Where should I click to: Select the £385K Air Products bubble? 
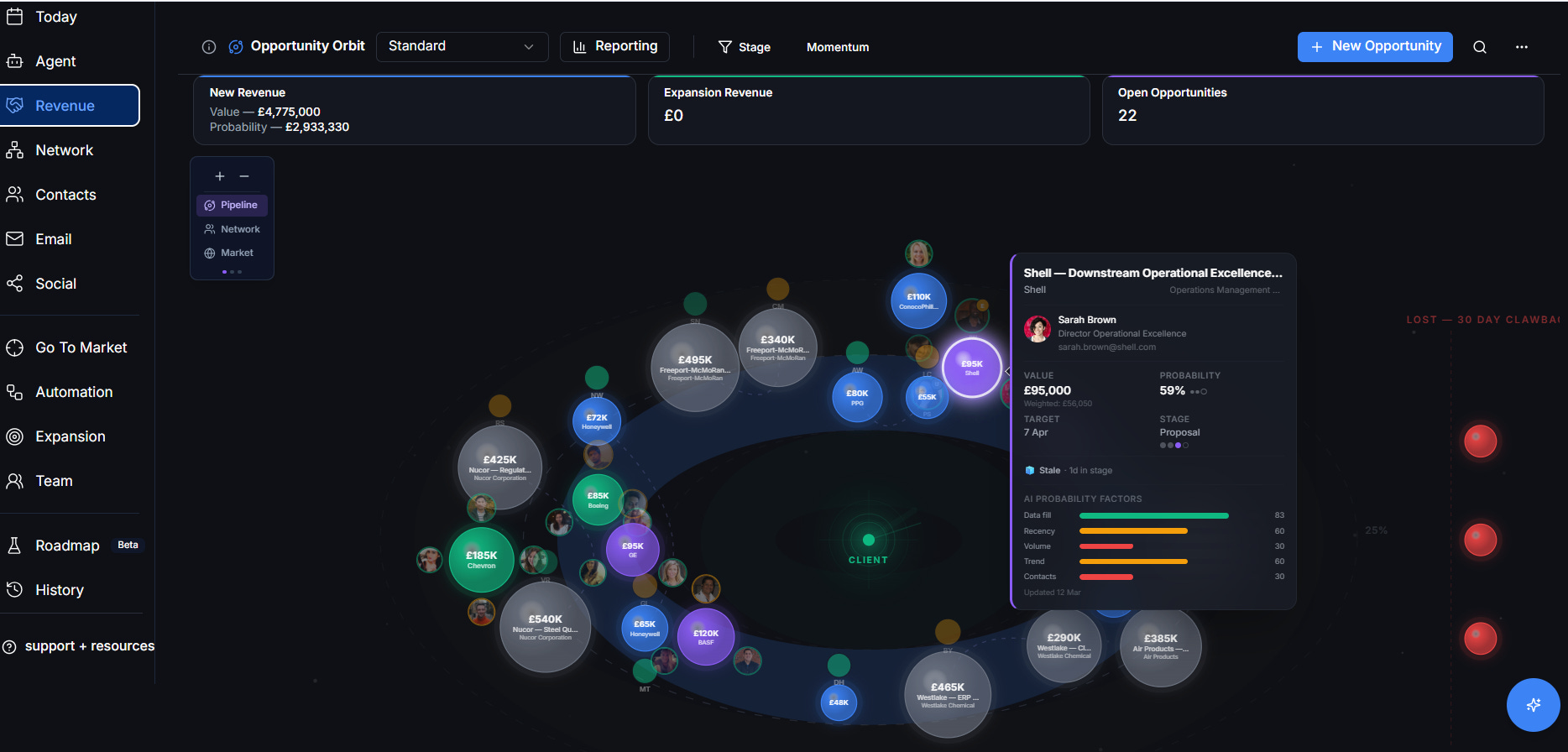[x=1161, y=646]
